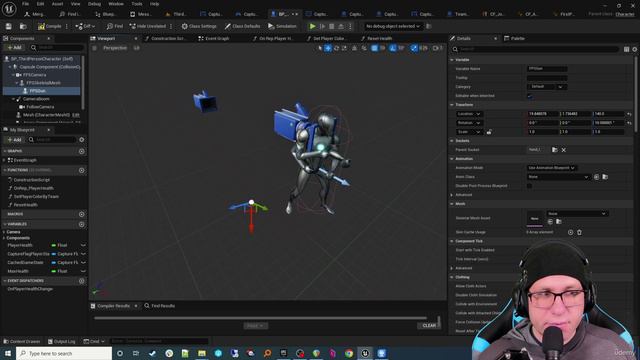Open the File menu
This screenshot has width=640, height=360.
(25, 4)
